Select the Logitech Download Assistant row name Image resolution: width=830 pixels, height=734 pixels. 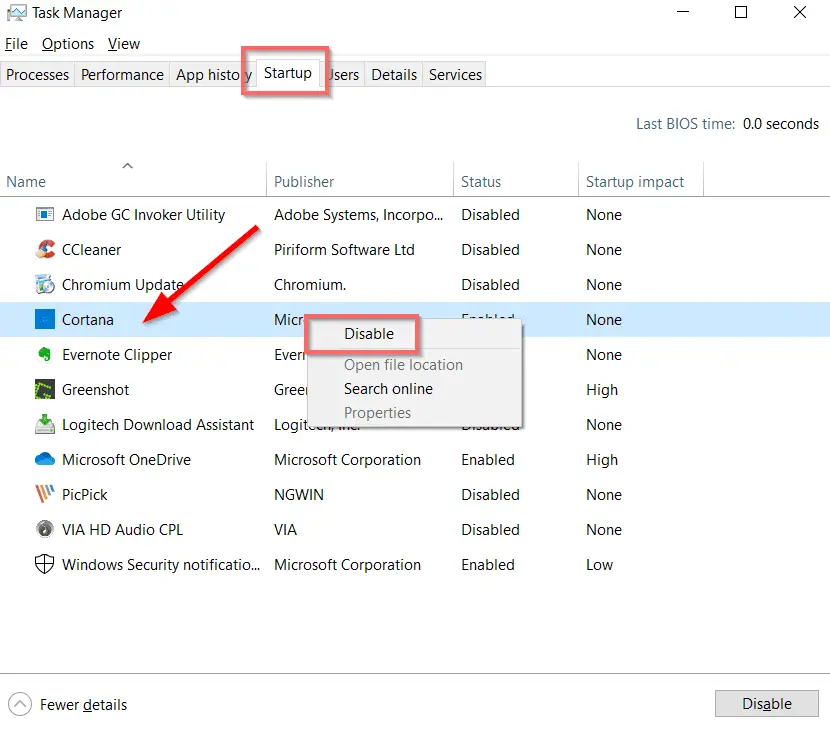coord(158,424)
